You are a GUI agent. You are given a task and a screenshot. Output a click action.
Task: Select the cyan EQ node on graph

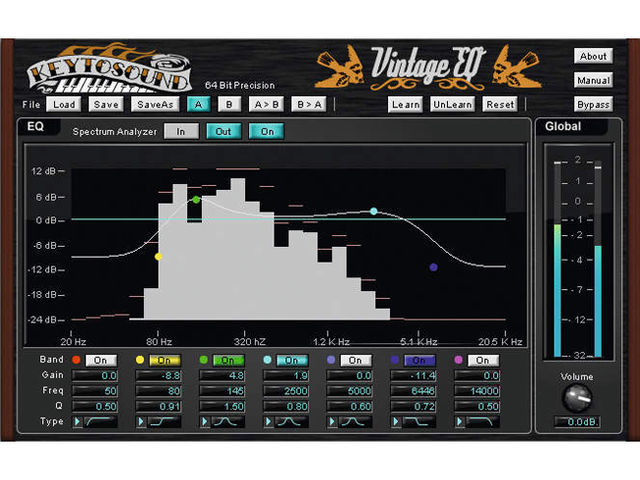point(373,211)
